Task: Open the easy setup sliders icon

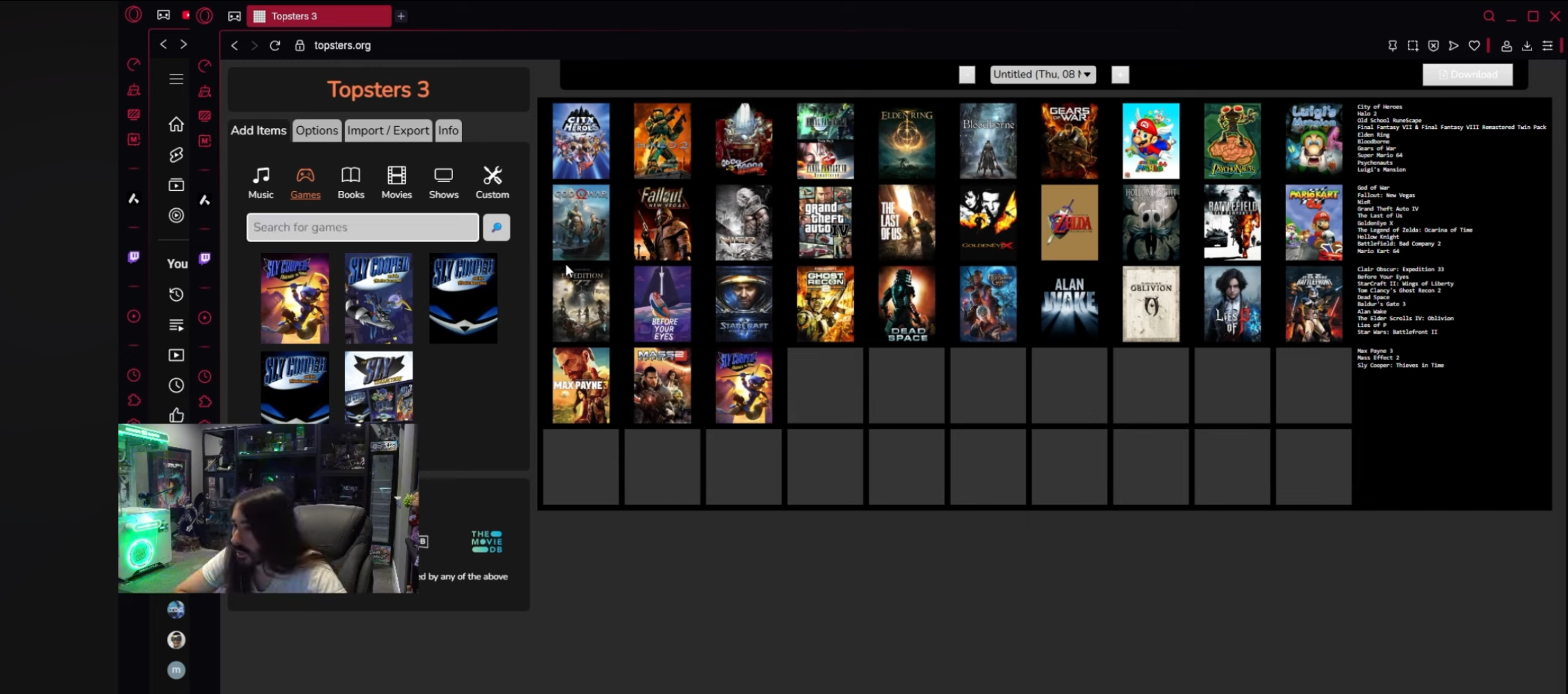Action: (x=1547, y=46)
